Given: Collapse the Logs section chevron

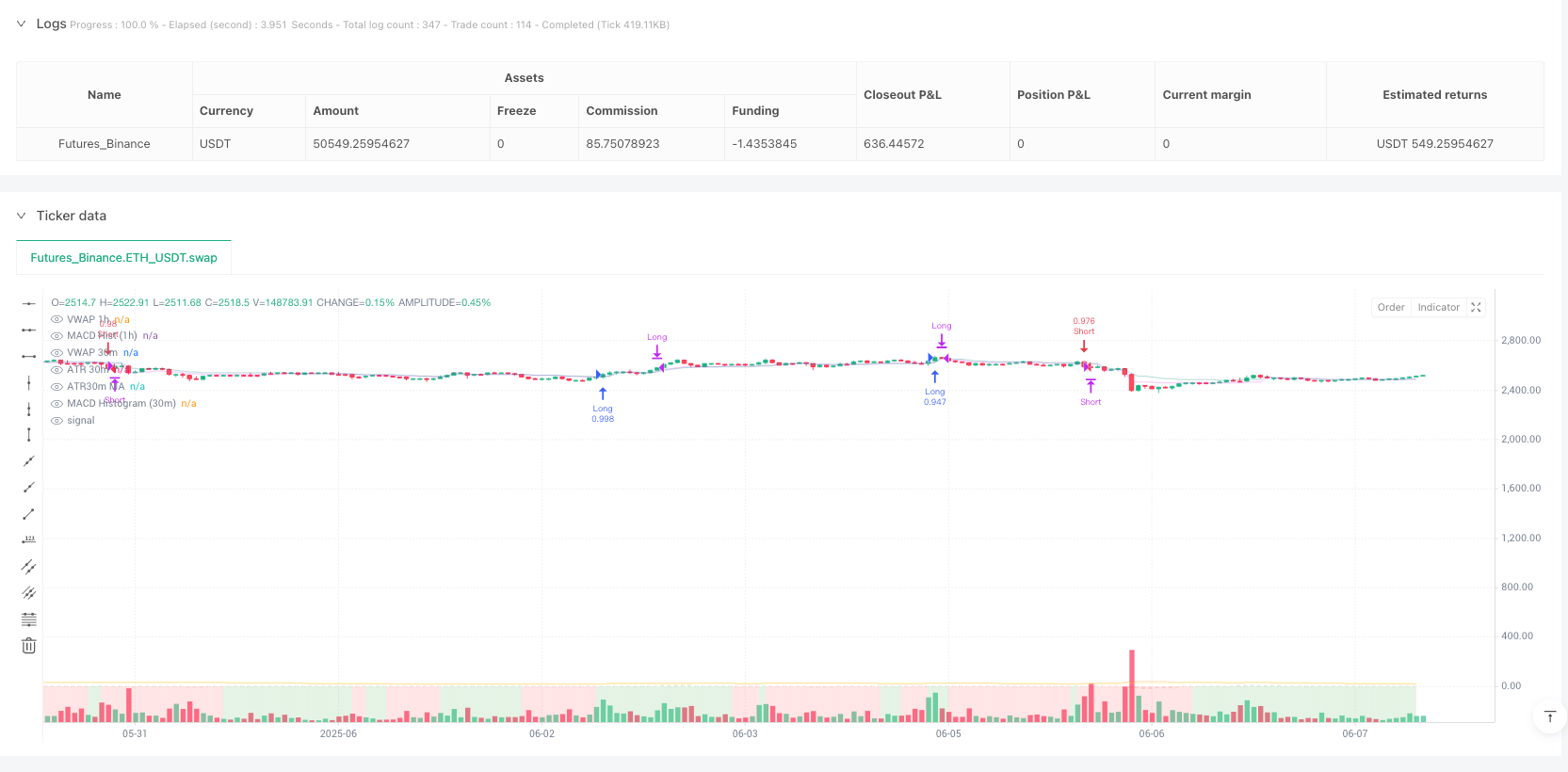Looking at the screenshot, I should click(21, 24).
